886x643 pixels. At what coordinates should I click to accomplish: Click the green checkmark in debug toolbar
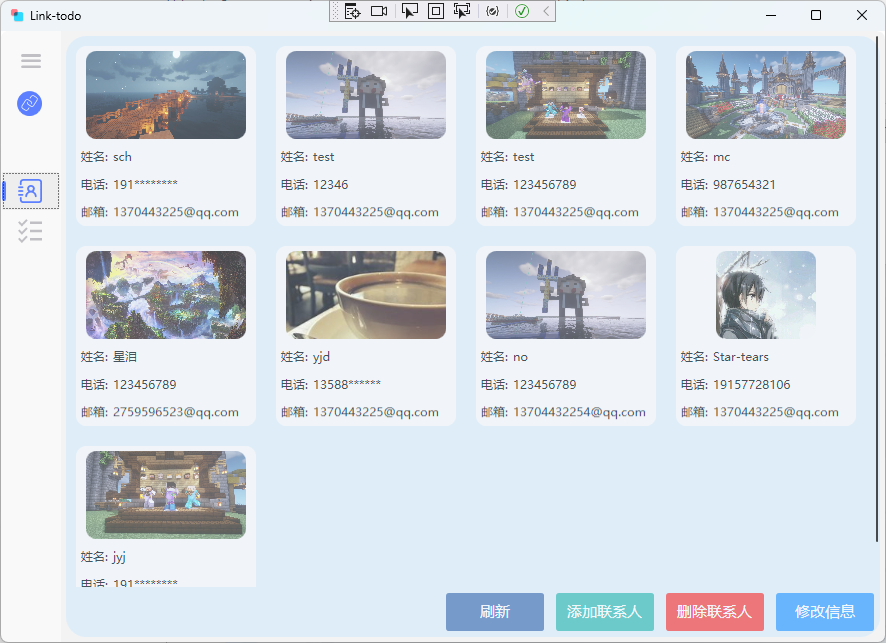point(522,11)
